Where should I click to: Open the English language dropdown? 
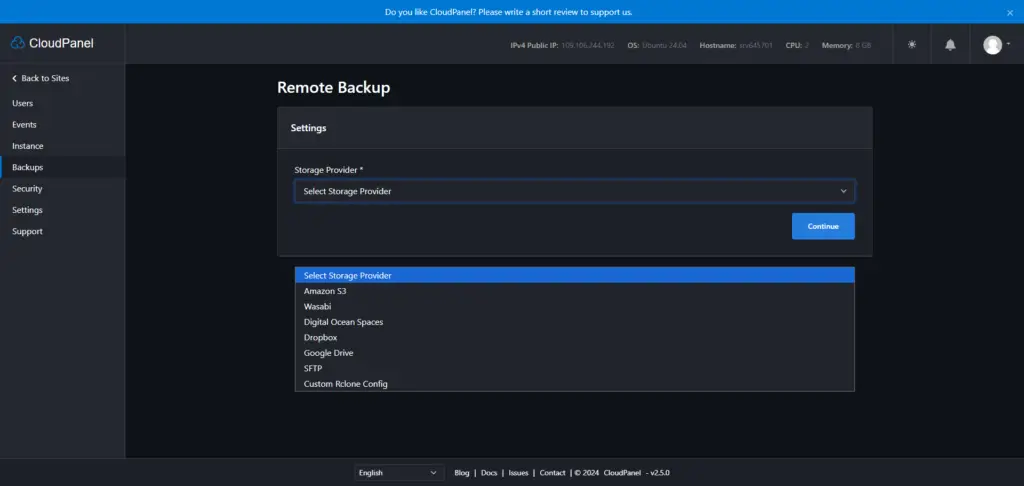[399, 473]
